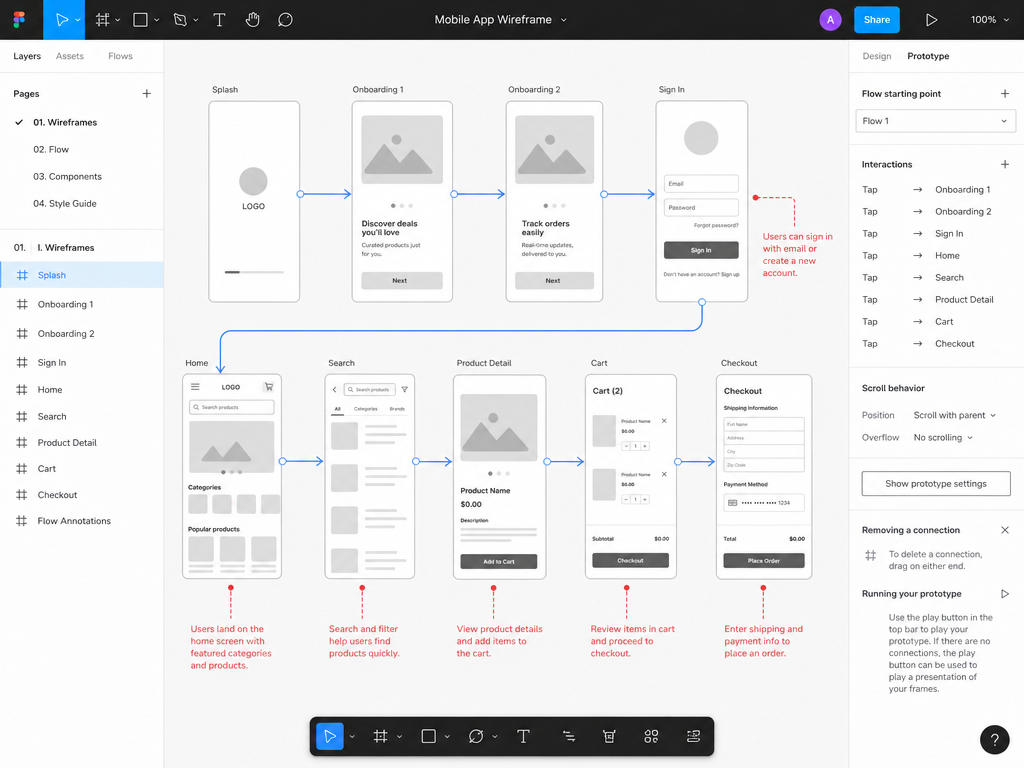
Task: Open the help question mark button
Action: point(995,739)
